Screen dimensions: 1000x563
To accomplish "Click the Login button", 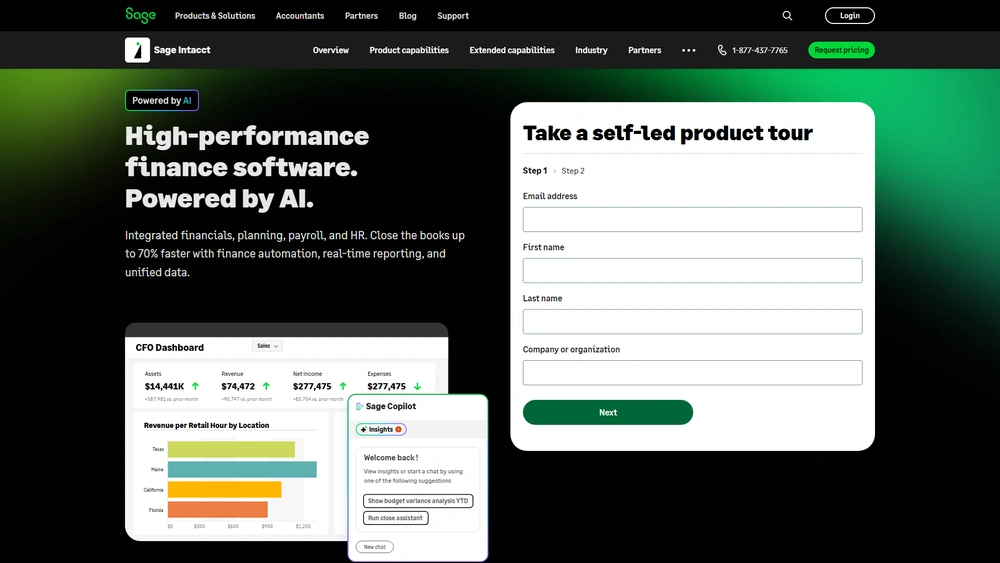I will [849, 15].
